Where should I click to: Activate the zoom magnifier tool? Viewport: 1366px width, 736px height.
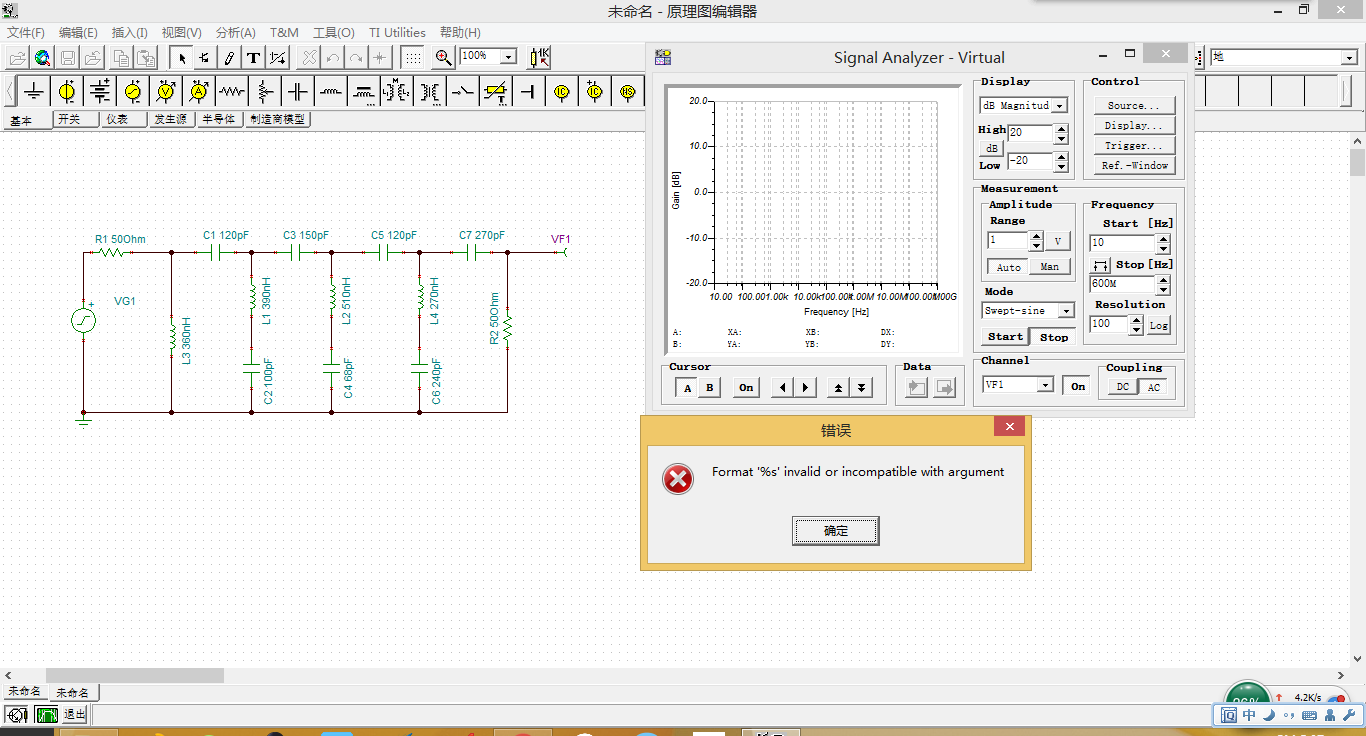click(x=443, y=57)
